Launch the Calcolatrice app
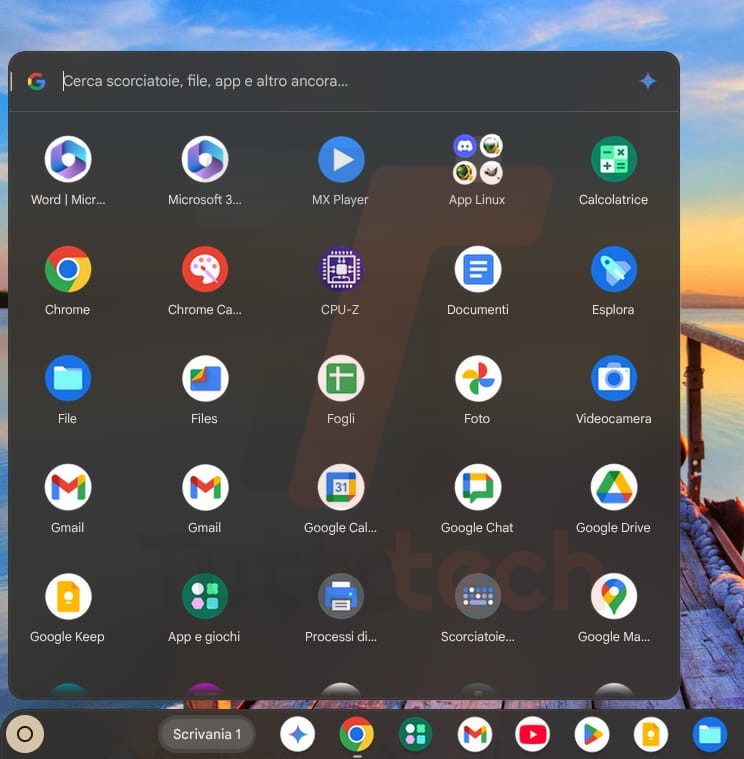The width and height of the screenshot is (744, 759). click(x=613, y=160)
